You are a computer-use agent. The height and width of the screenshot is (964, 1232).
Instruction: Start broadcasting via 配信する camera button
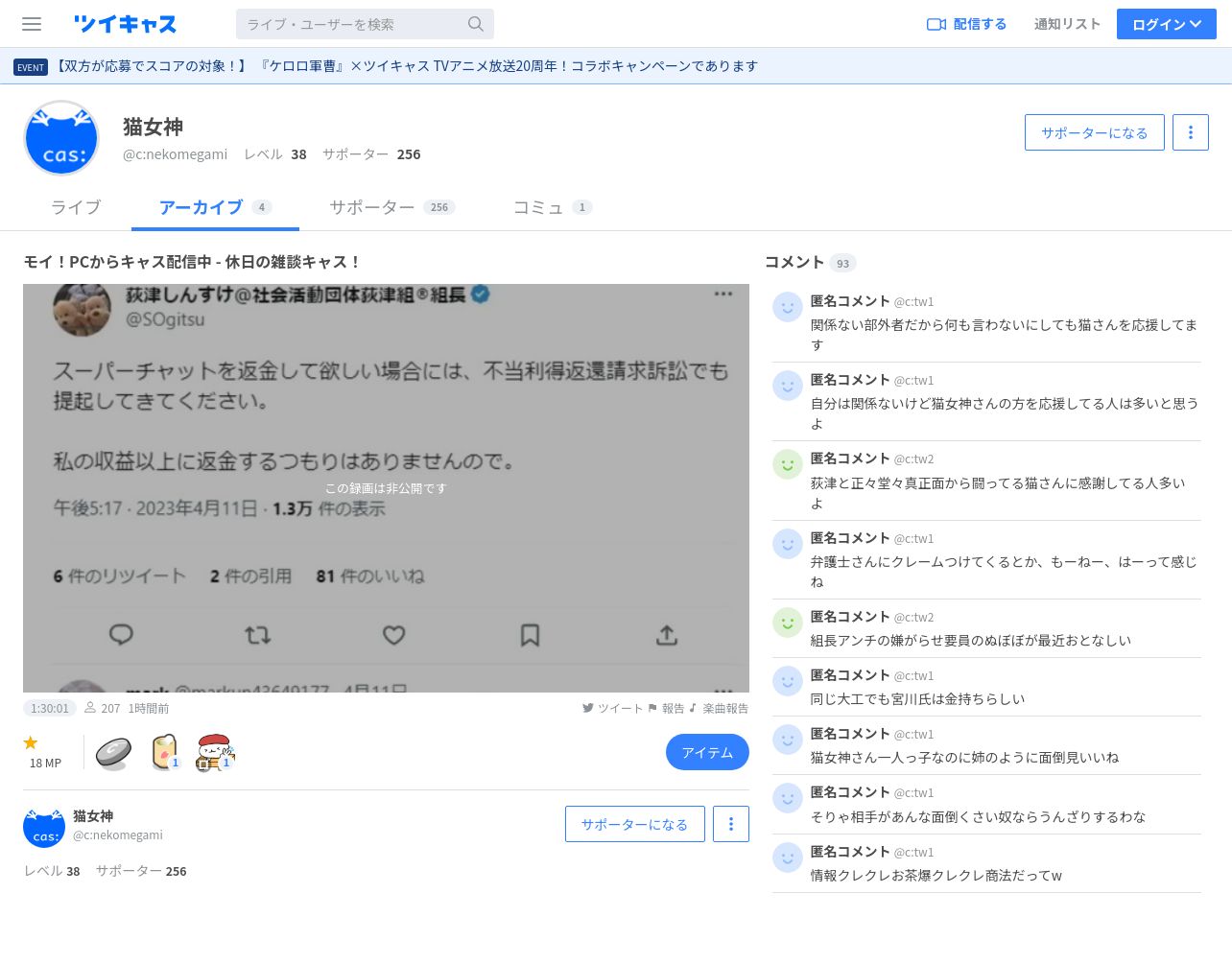[966, 24]
